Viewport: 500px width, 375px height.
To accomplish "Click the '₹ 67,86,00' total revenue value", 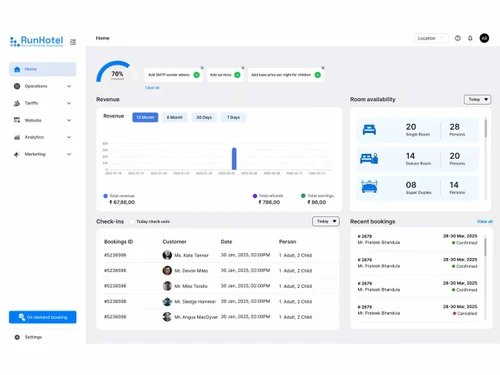I will [122, 202].
